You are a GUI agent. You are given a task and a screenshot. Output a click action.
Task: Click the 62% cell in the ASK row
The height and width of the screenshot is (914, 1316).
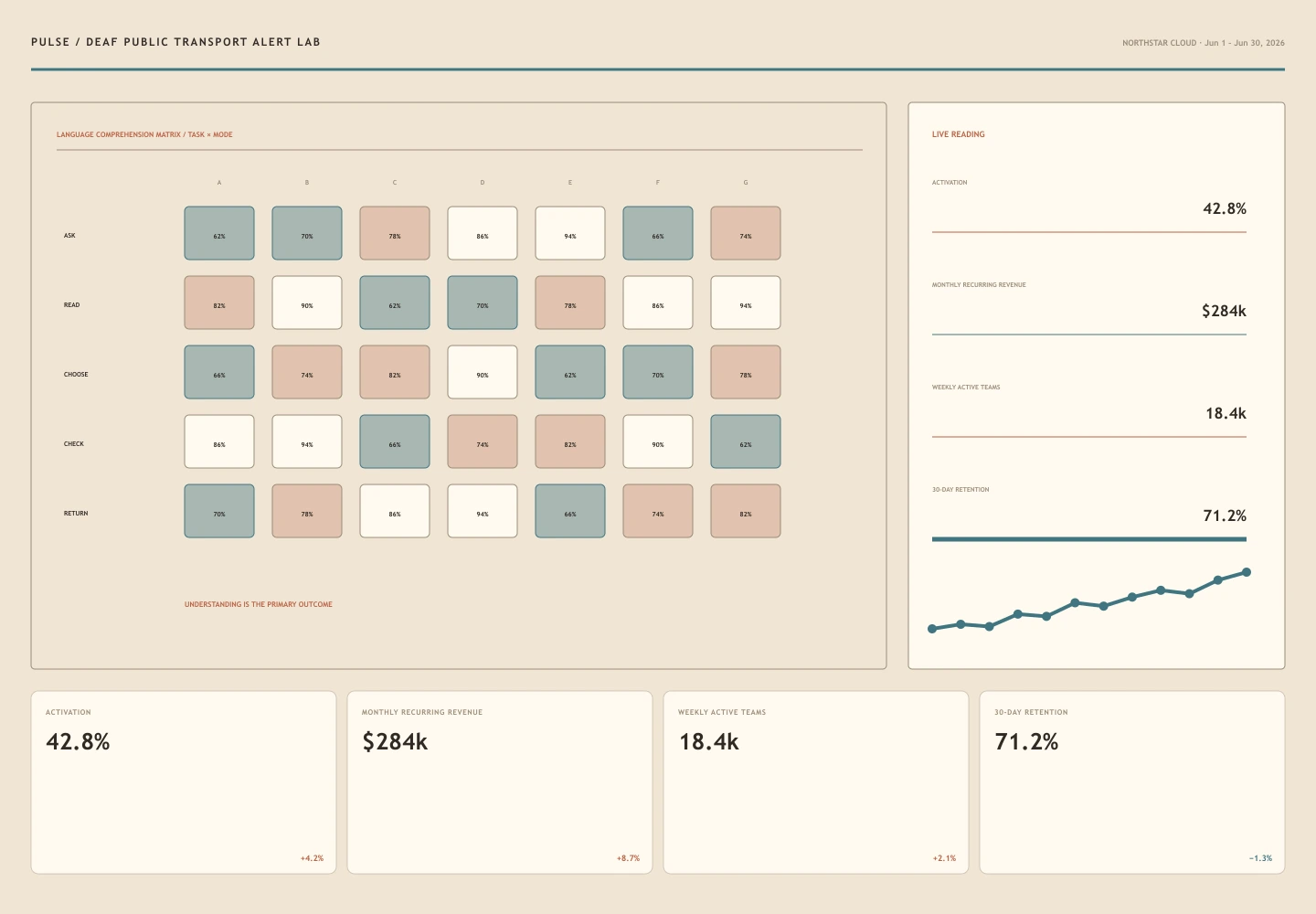(x=219, y=233)
